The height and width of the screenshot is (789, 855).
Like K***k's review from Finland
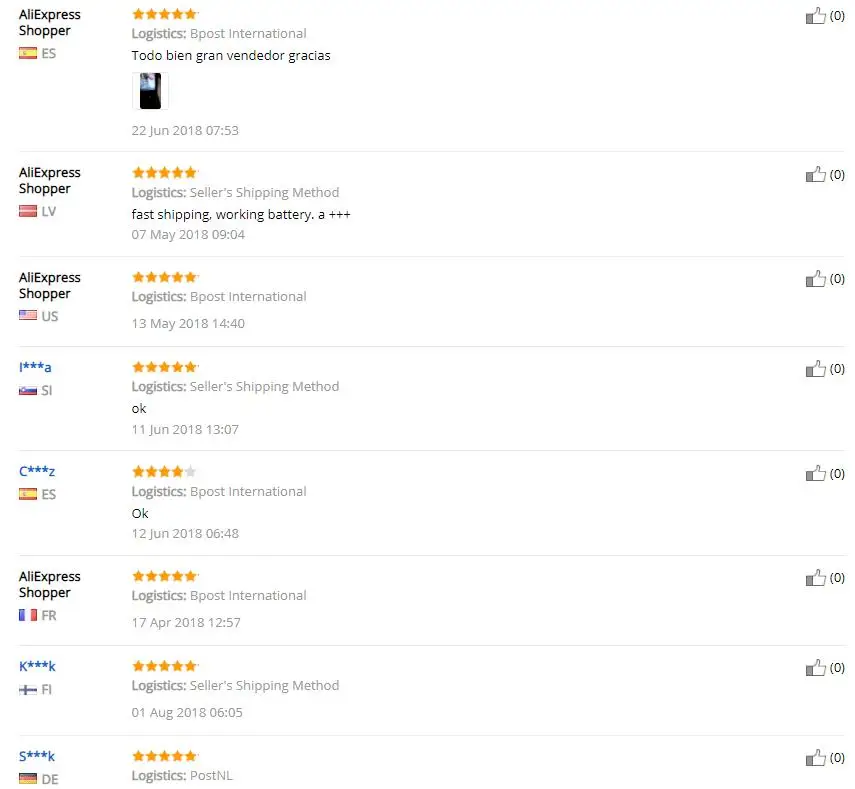(x=816, y=667)
